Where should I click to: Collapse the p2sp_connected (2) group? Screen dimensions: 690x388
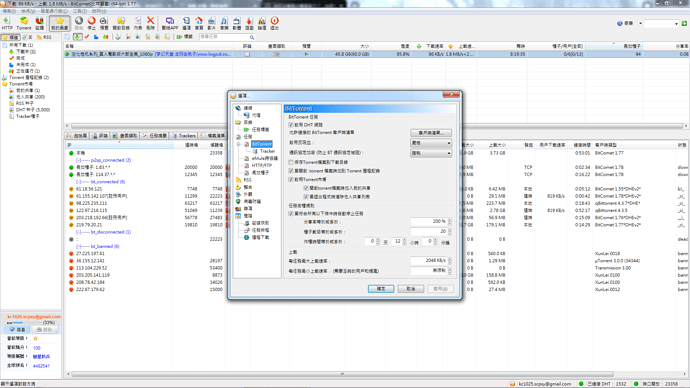[78, 160]
